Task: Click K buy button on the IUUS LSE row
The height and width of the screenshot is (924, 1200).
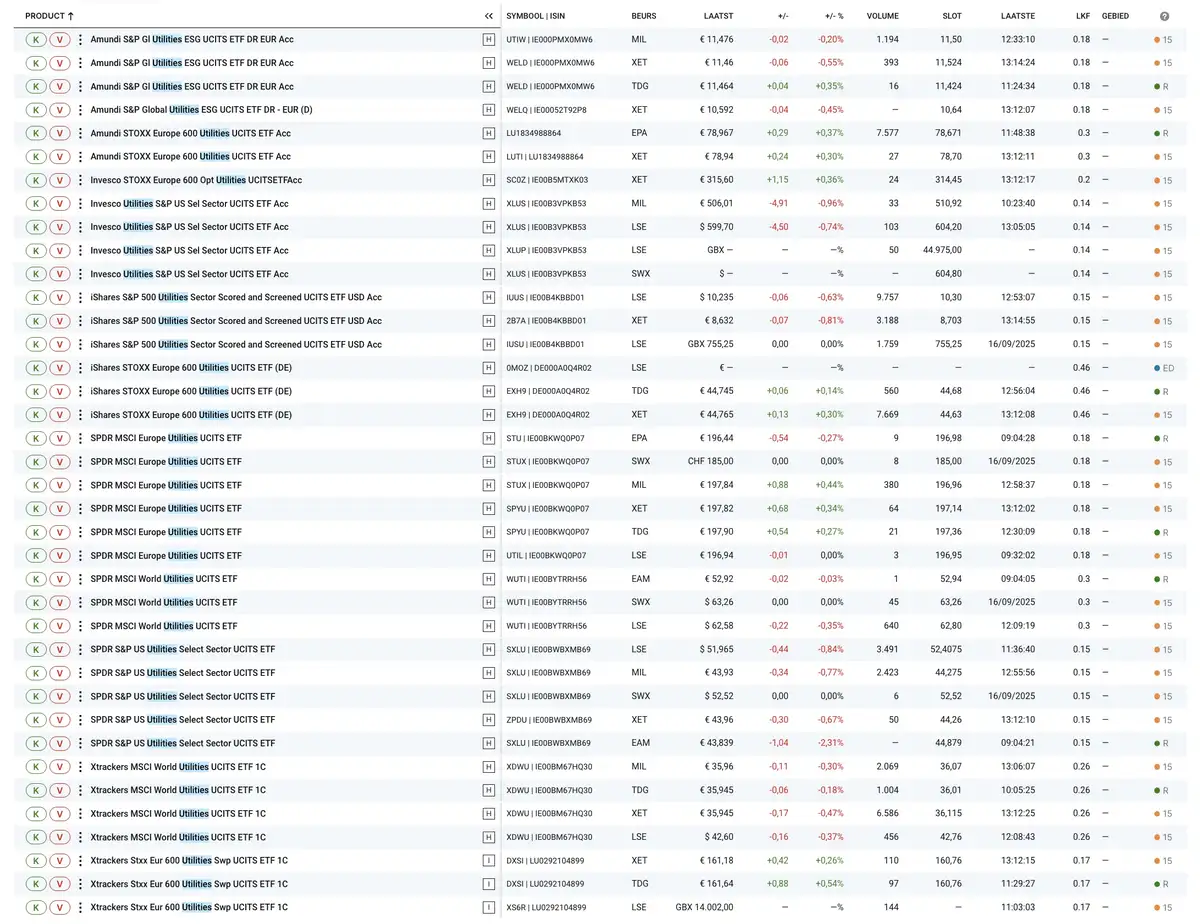Action: click(x=36, y=297)
